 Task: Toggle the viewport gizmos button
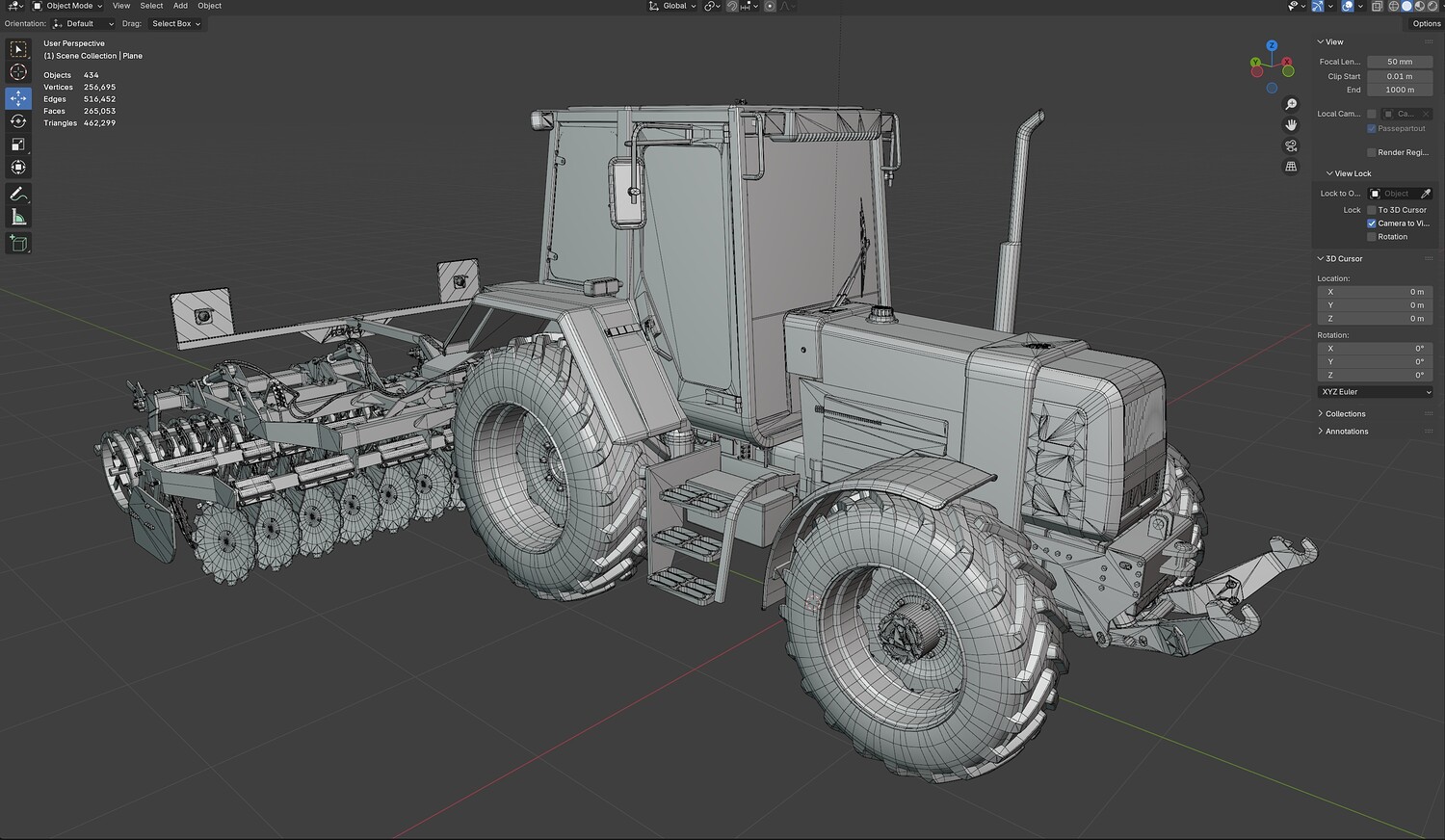tap(1318, 6)
